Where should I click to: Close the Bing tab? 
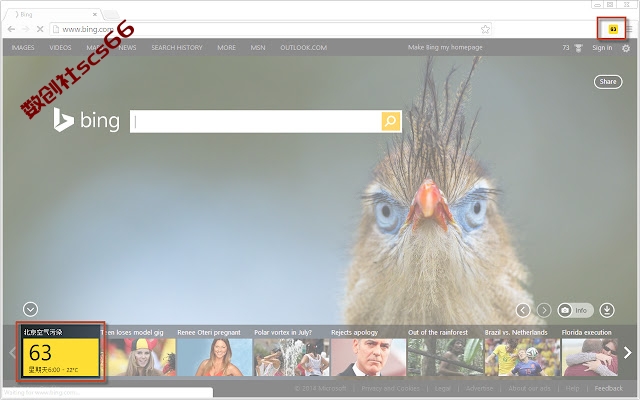pyautogui.click(x=95, y=14)
